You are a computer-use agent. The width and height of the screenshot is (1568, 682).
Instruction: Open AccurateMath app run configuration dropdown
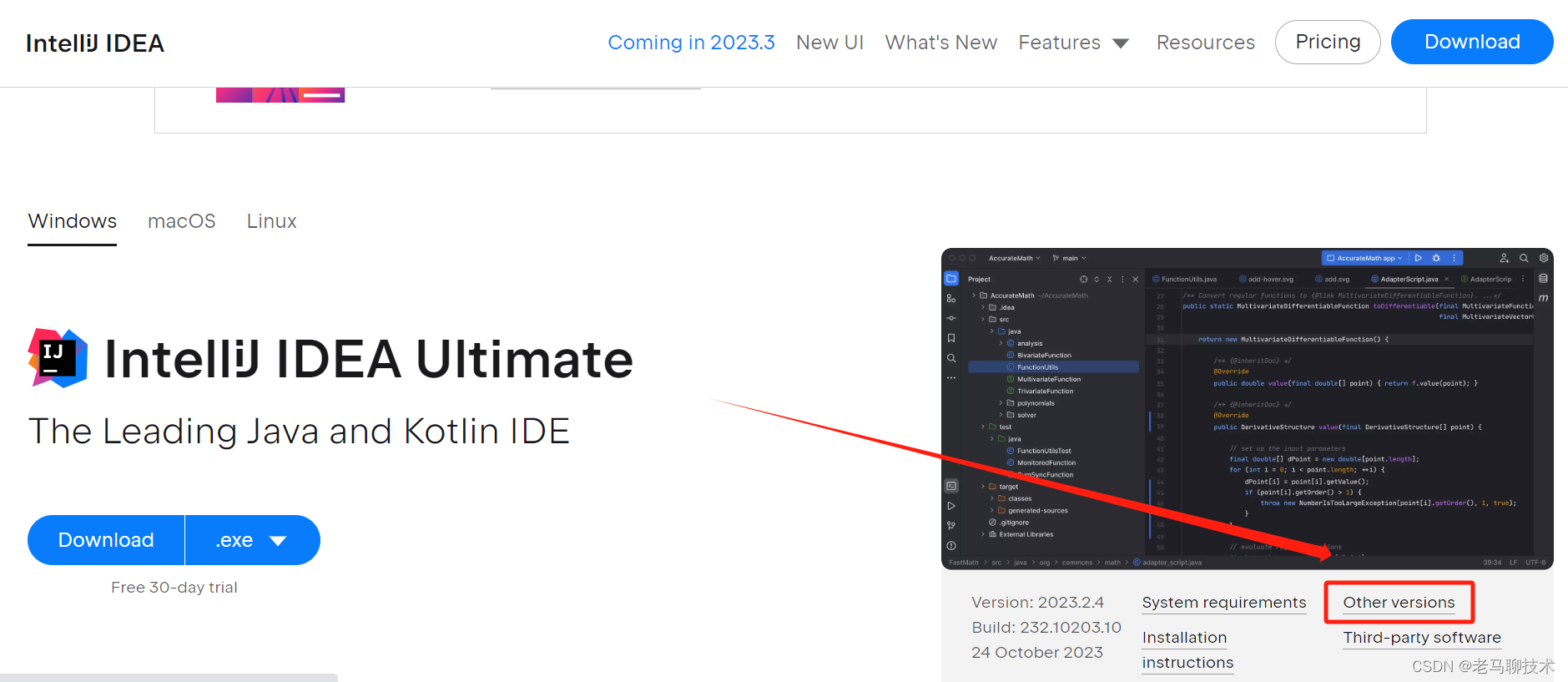pyautogui.click(x=1364, y=258)
